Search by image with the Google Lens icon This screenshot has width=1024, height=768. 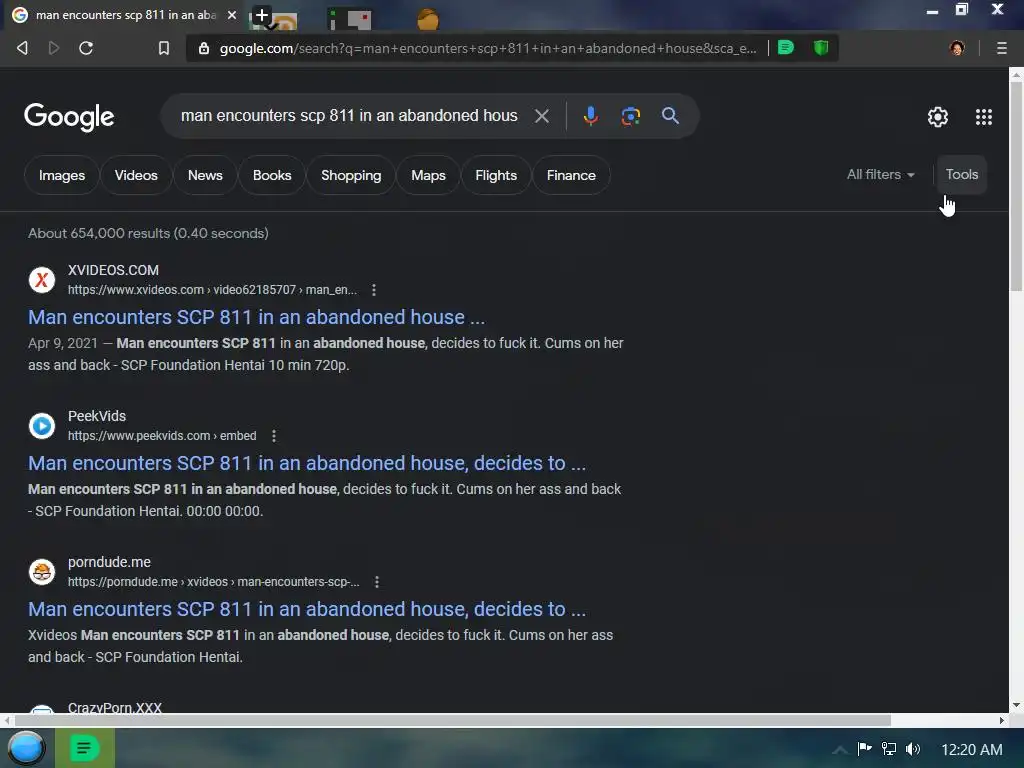[630, 116]
